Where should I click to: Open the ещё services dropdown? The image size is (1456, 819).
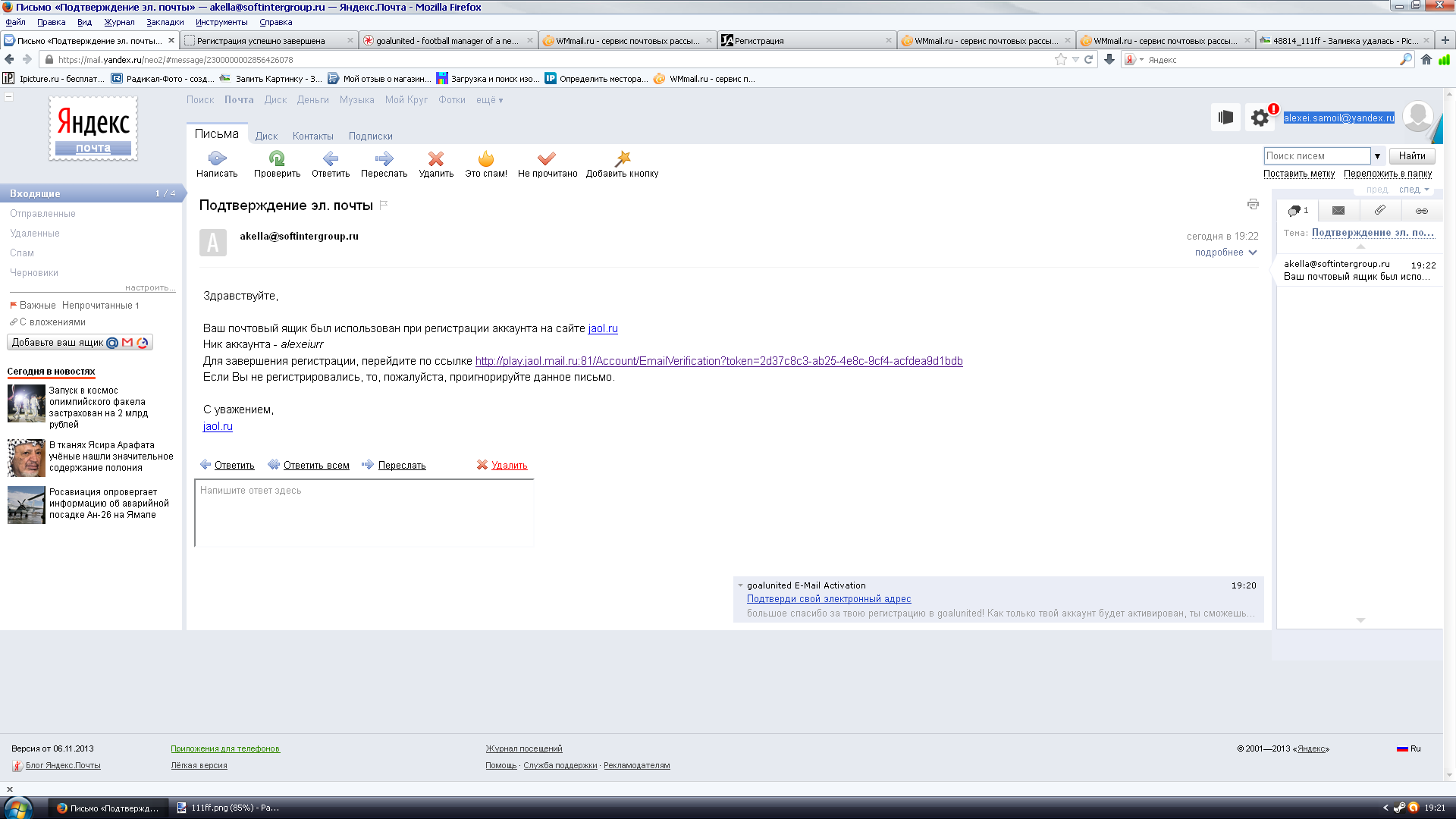(489, 100)
